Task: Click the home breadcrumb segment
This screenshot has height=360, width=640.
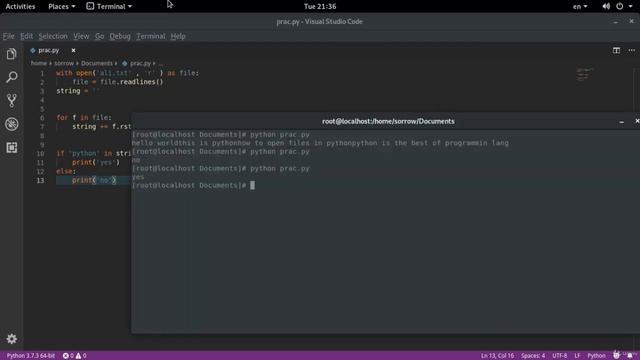Action: pyautogui.click(x=39, y=63)
